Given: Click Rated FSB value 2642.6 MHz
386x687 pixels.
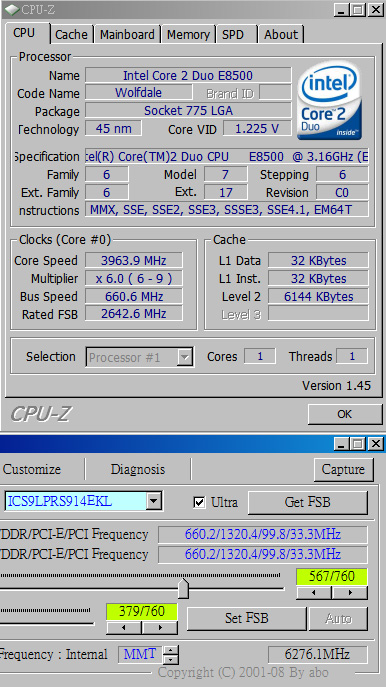Looking at the screenshot, I should (x=134, y=314).
